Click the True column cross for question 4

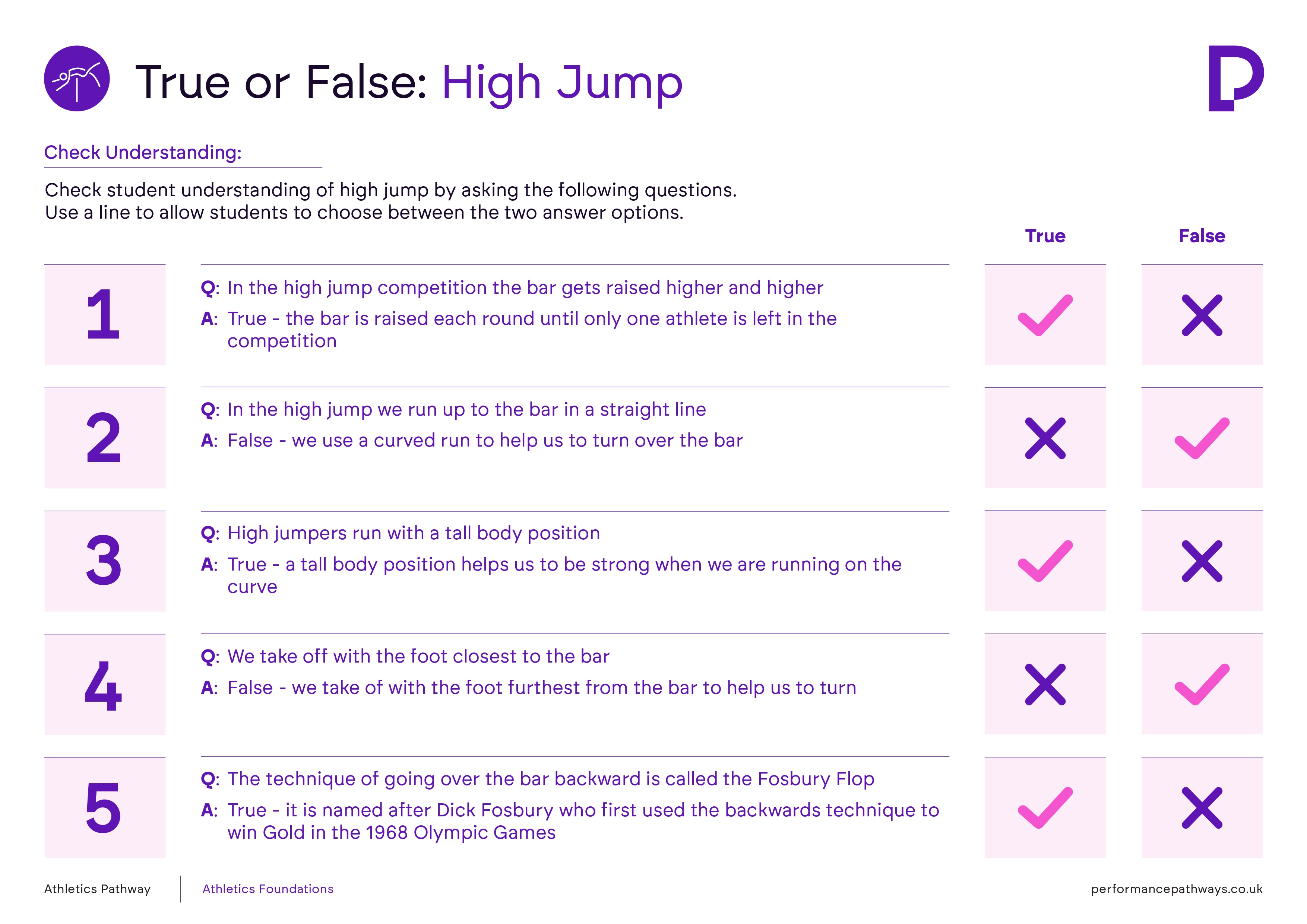(1045, 685)
